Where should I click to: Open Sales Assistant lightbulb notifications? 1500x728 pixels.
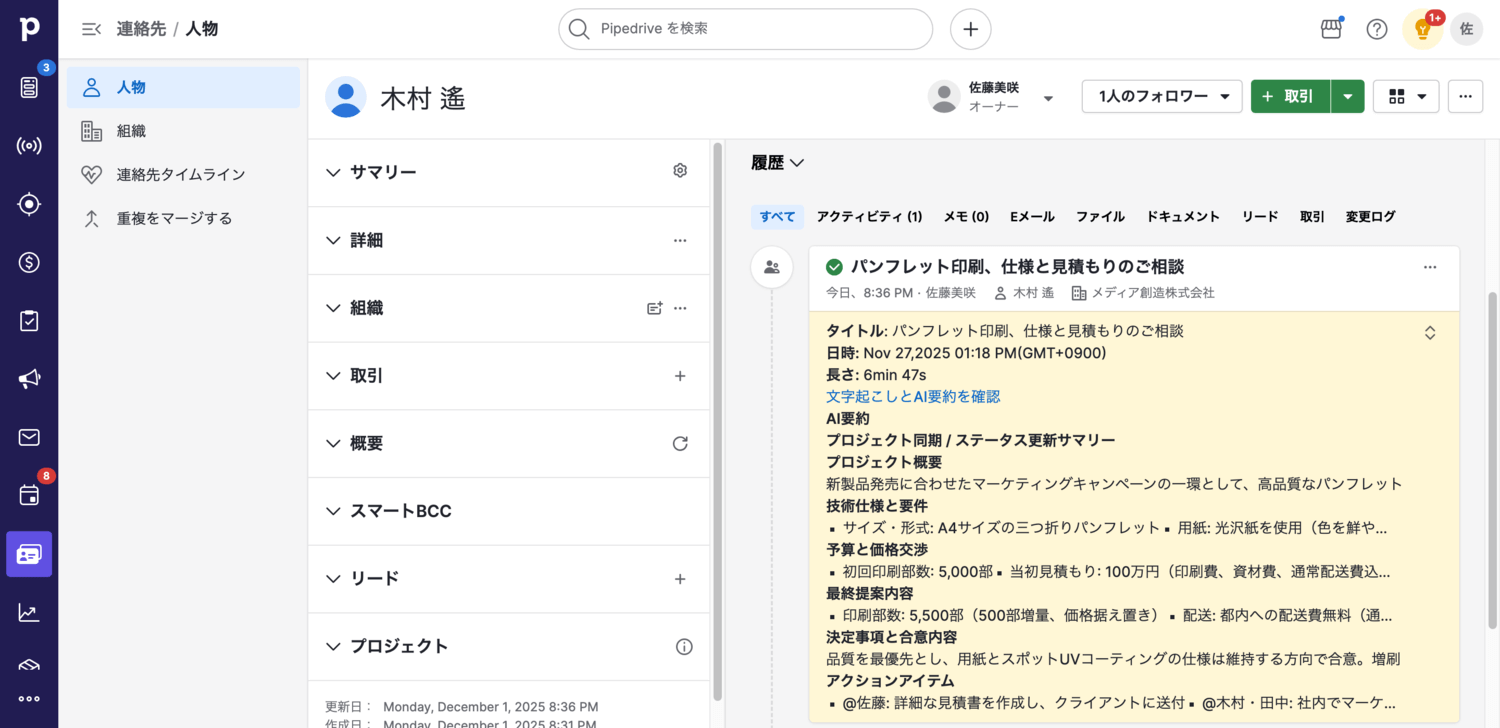(1422, 29)
